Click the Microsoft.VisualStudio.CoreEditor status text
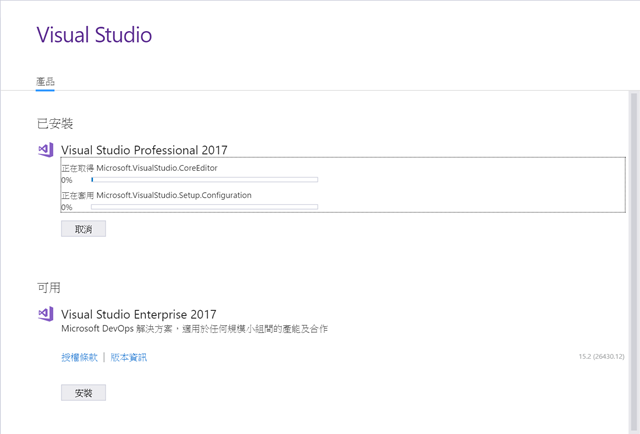 coord(139,168)
